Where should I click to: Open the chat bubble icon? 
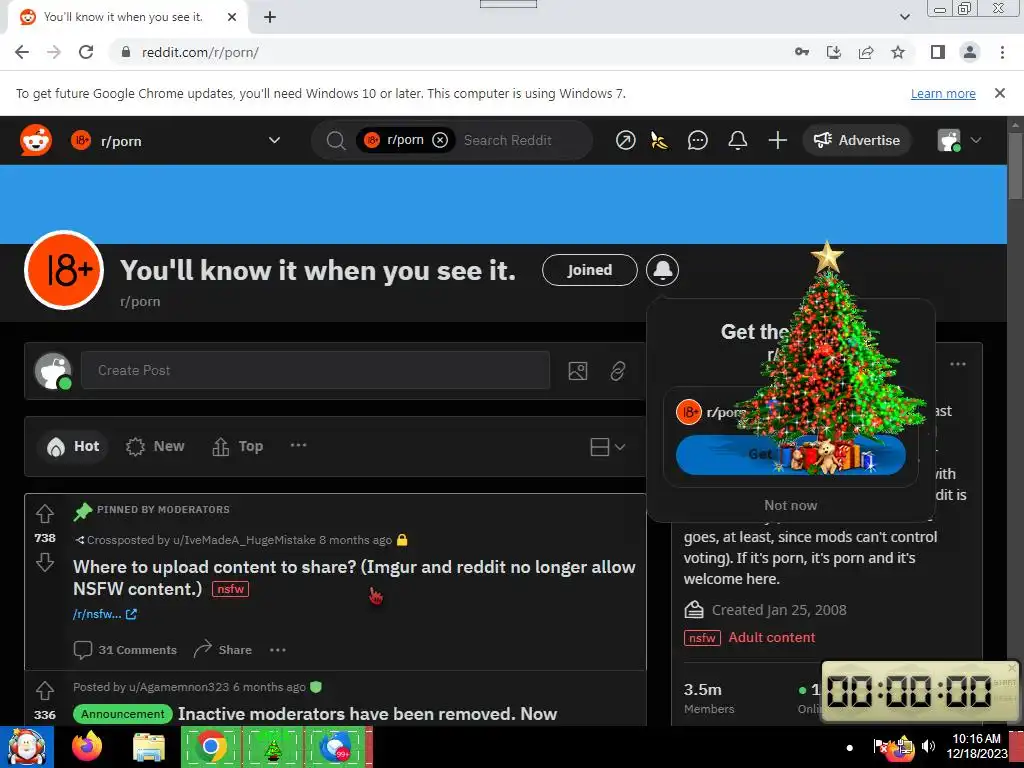(697, 140)
